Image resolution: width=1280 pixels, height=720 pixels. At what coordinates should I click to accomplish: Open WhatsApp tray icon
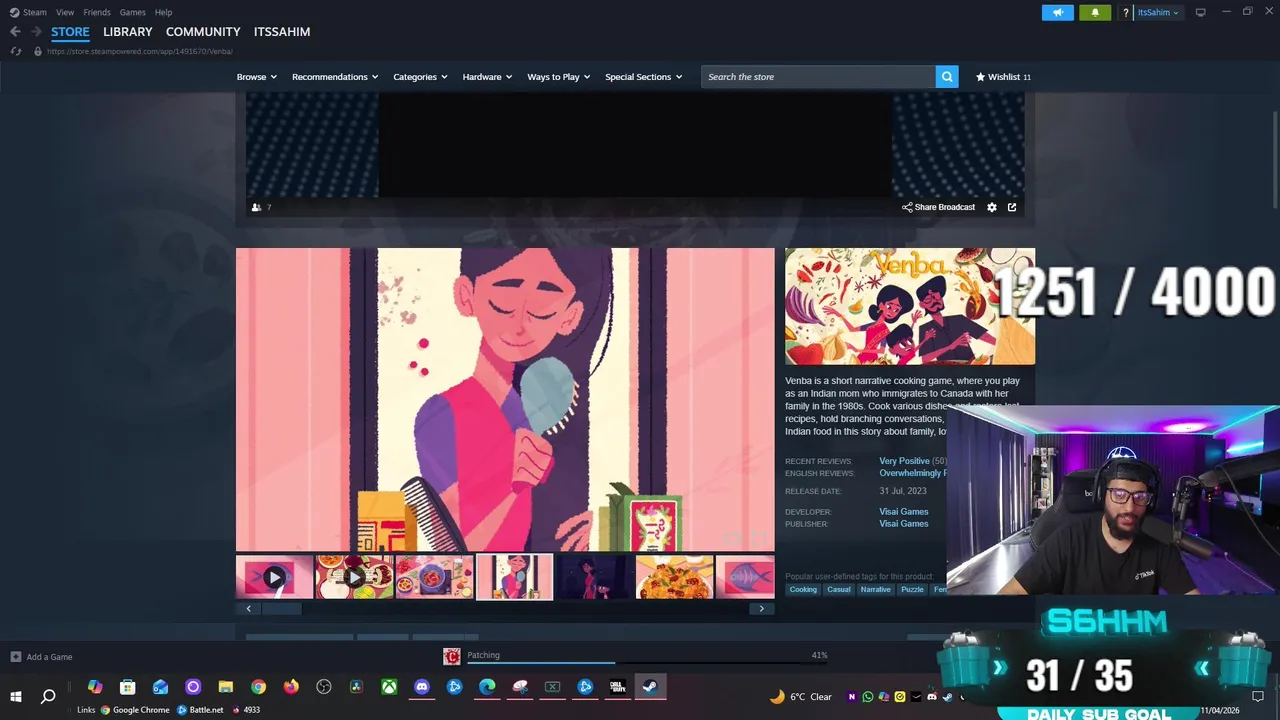(x=868, y=697)
